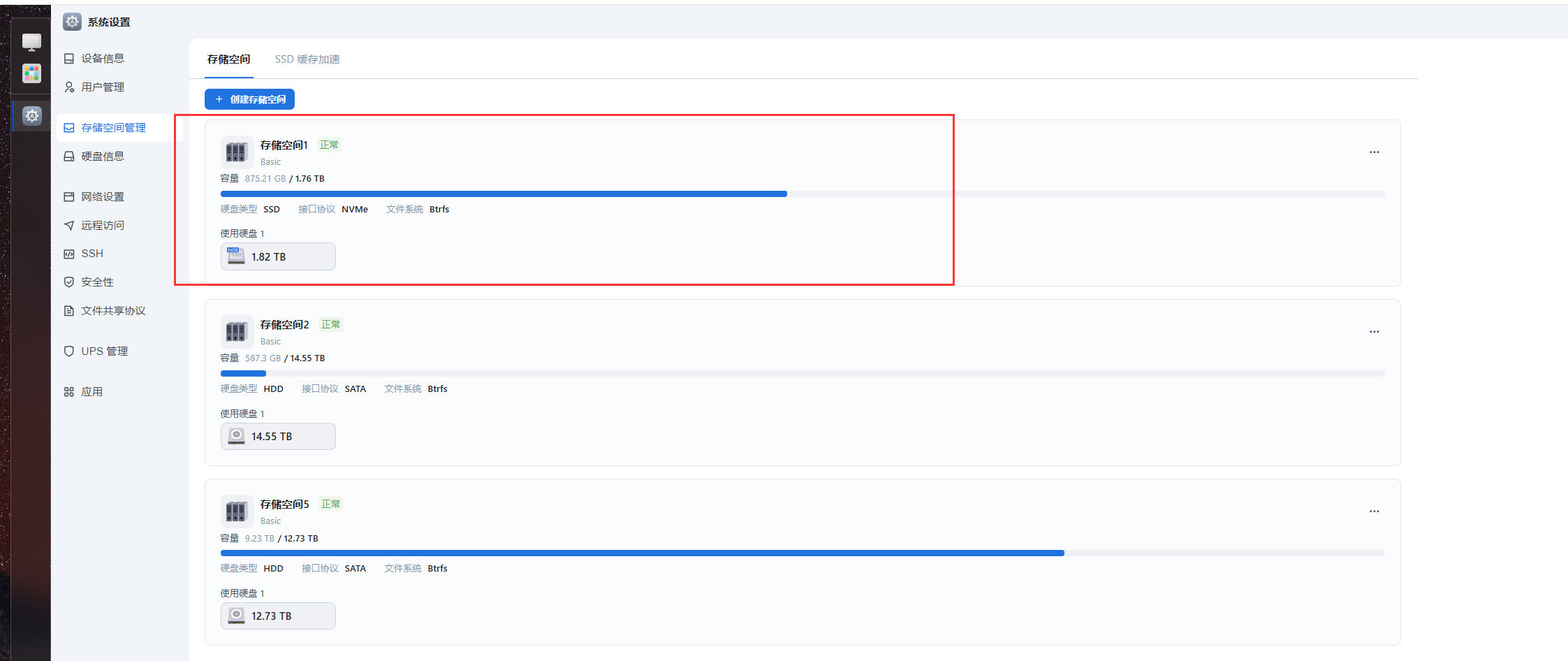
Task: Open 文件共享协议 settings page
Action: tap(112, 311)
